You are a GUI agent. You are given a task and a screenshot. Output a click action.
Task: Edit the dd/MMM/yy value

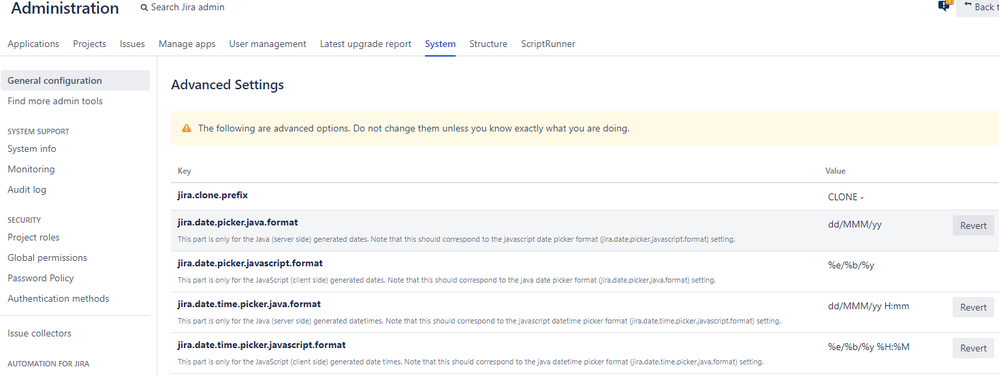click(x=855, y=224)
